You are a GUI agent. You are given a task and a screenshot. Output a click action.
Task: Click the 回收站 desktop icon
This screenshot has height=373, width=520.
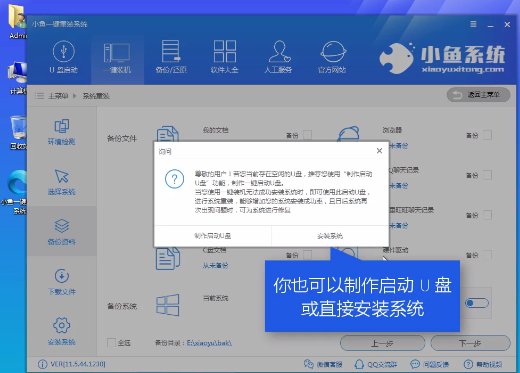coord(17,132)
